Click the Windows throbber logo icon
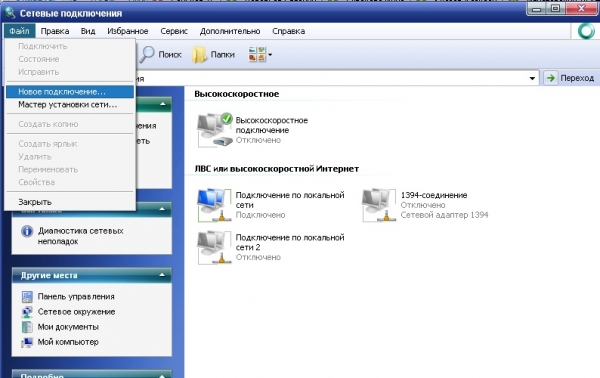Image resolution: width=600 pixels, height=378 pixels. [x=586, y=31]
